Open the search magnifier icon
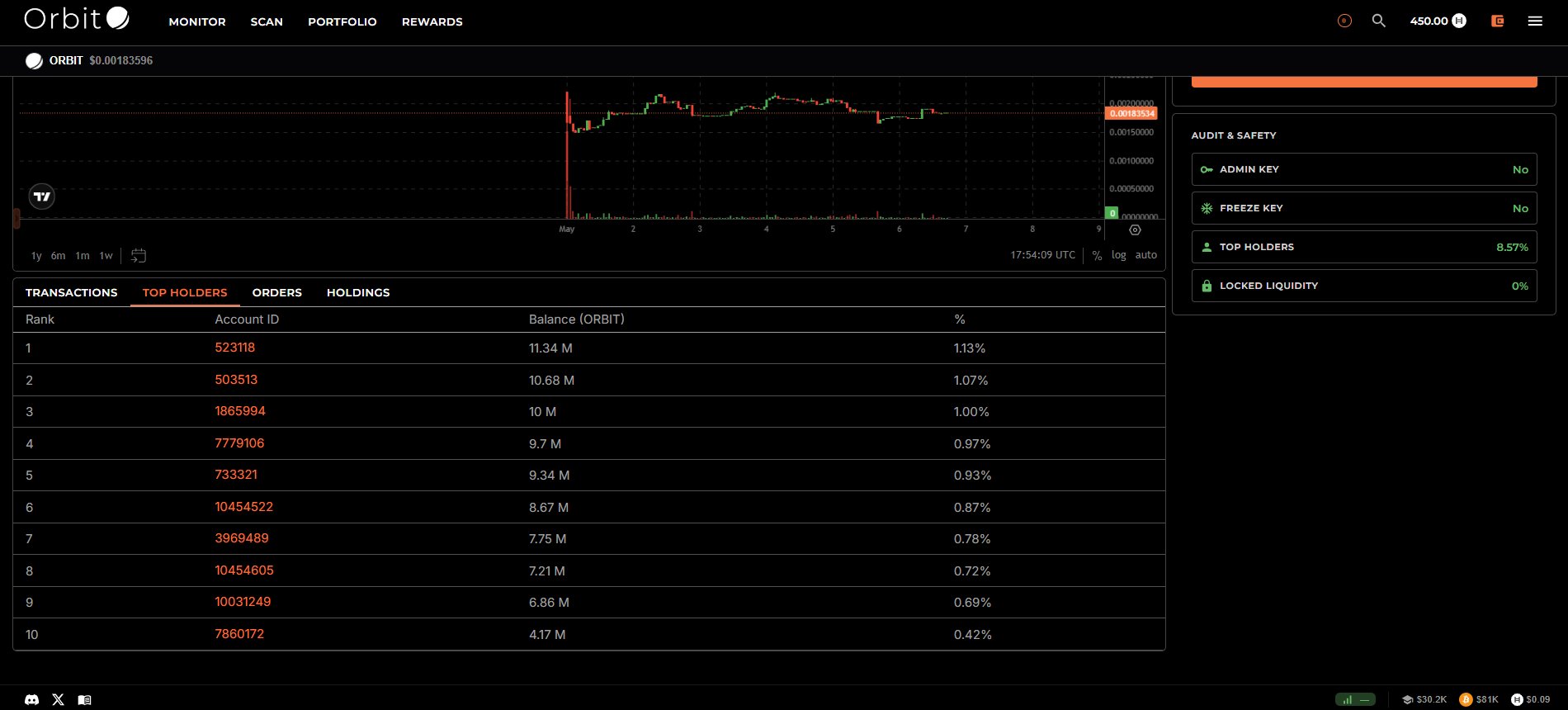1568x710 pixels. point(1378,21)
